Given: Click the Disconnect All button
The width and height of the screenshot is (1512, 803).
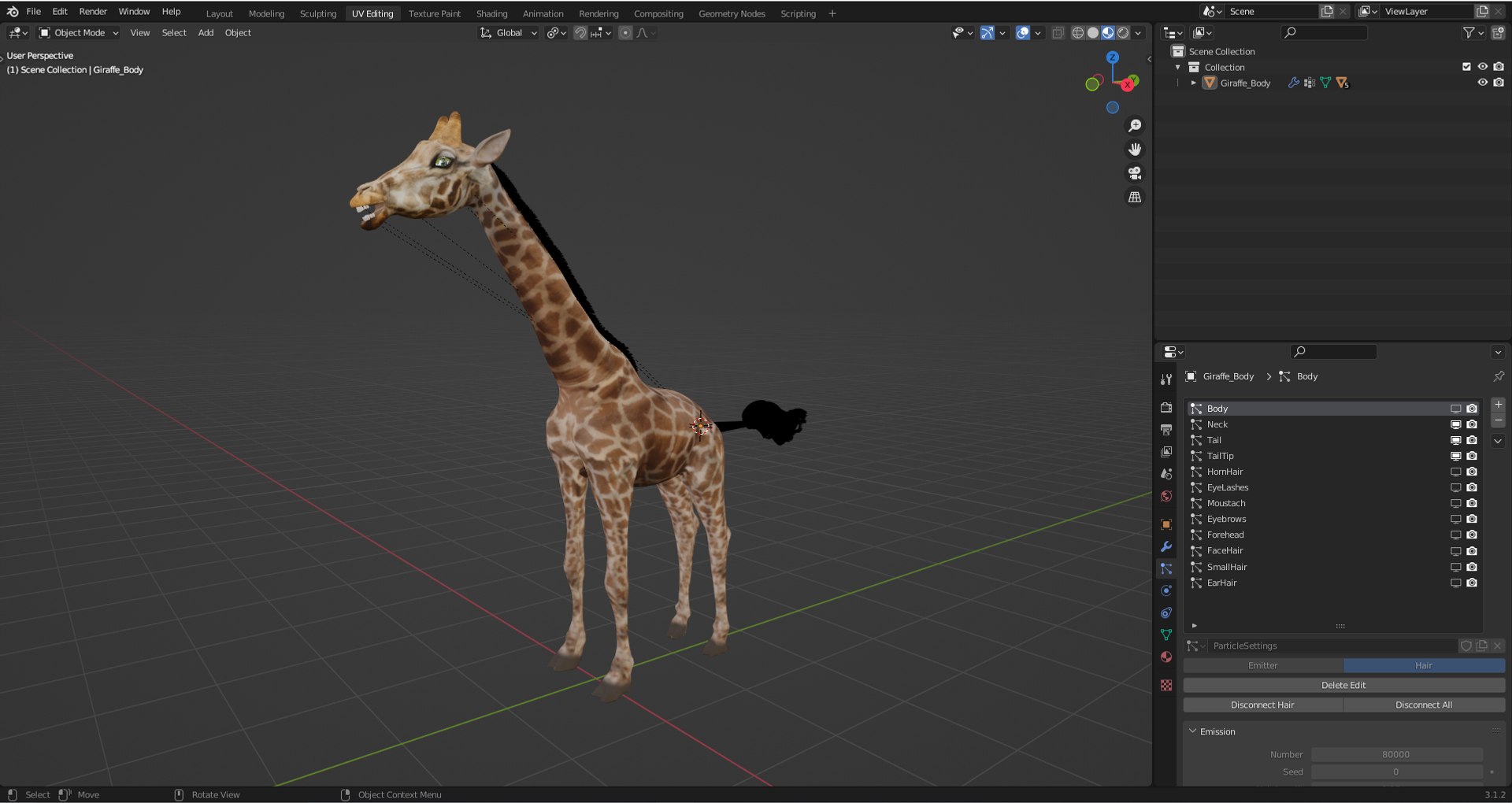Looking at the screenshot, I should [x=1424, y=705].
